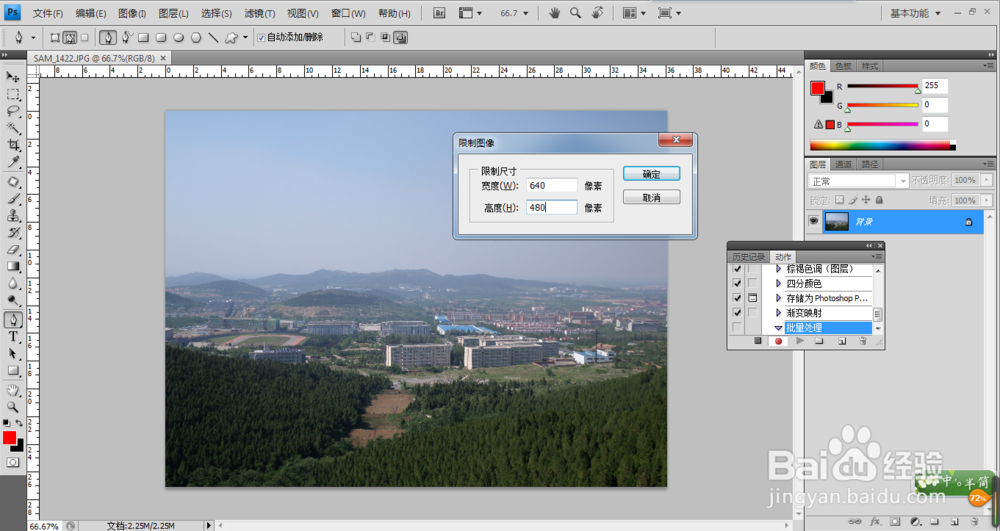
Task: Delete action using trash icon
Action: click(x=863, y=341)
